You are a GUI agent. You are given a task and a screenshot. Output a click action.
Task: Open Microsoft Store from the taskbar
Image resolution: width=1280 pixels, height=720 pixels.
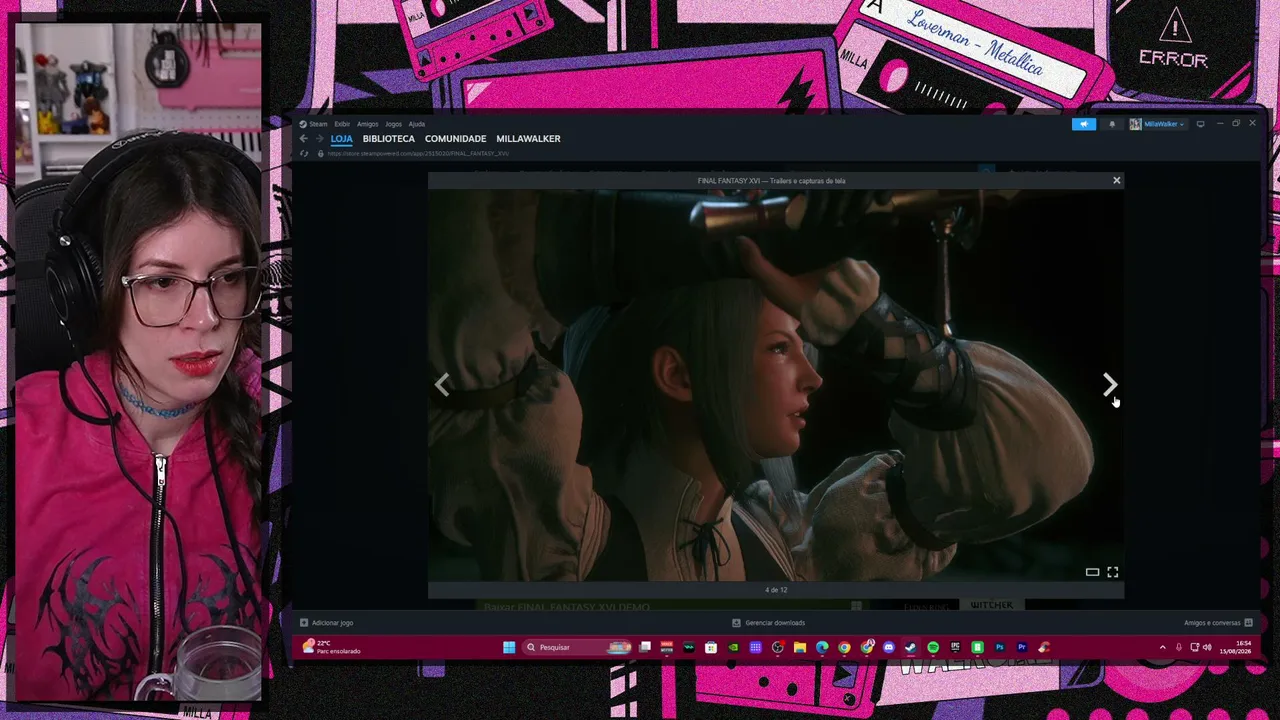tap(711, 647)
